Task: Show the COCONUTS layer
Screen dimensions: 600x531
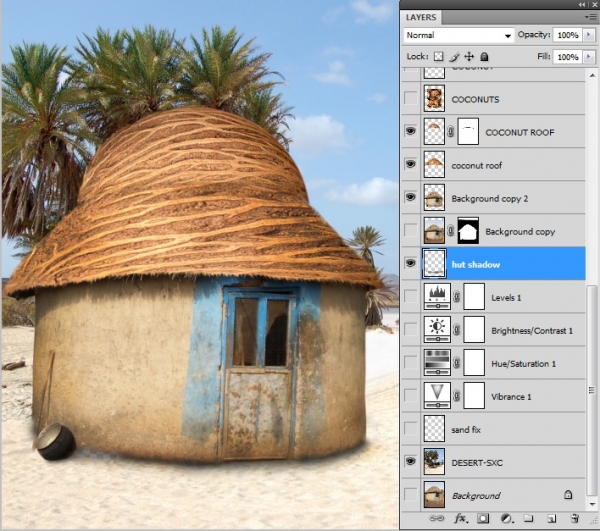Action: (411, 98)
